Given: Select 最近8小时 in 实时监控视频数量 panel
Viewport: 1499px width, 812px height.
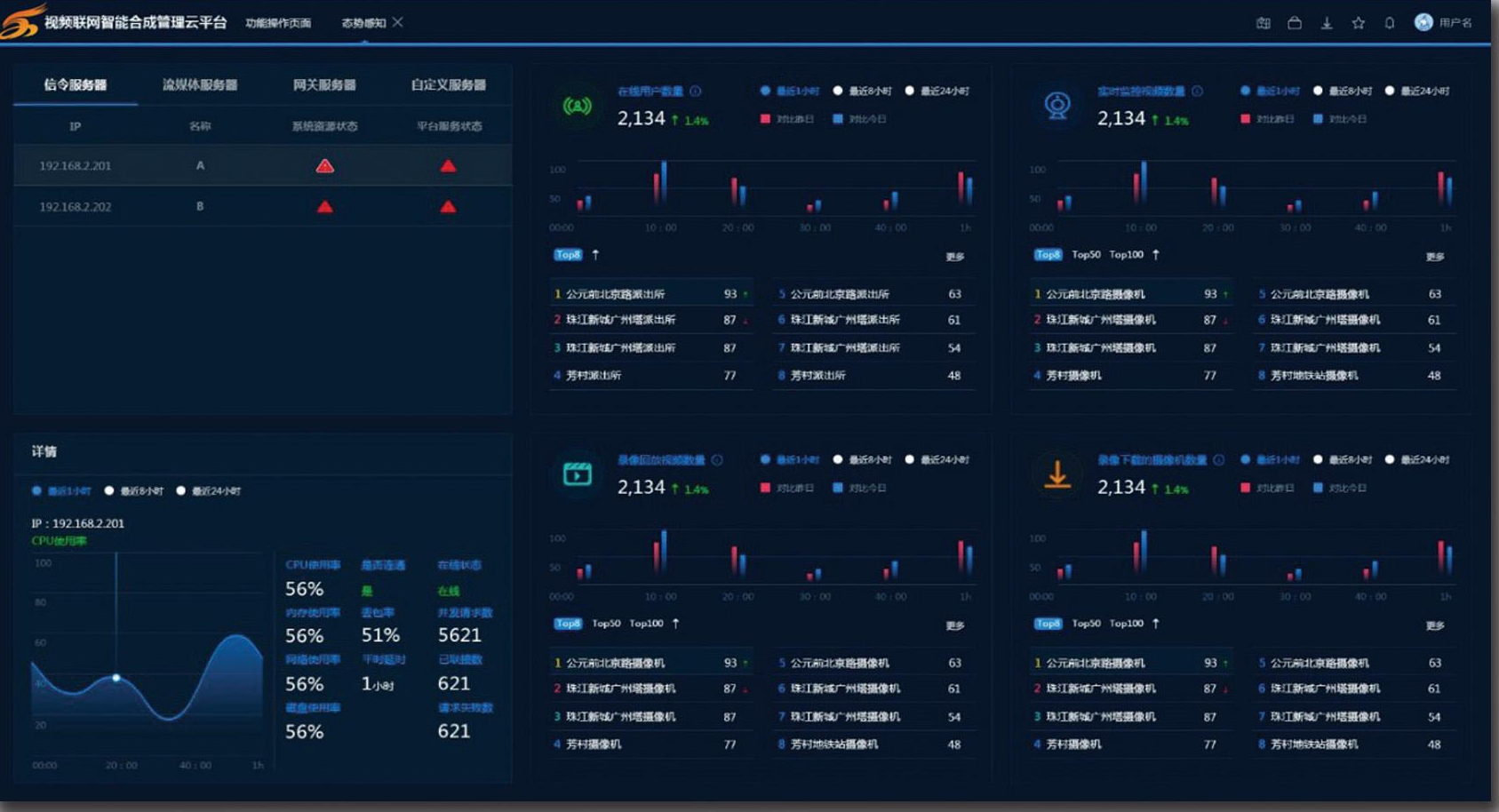Looking at the screenshot, I should pyautogui.click(x=1318, y=91).
